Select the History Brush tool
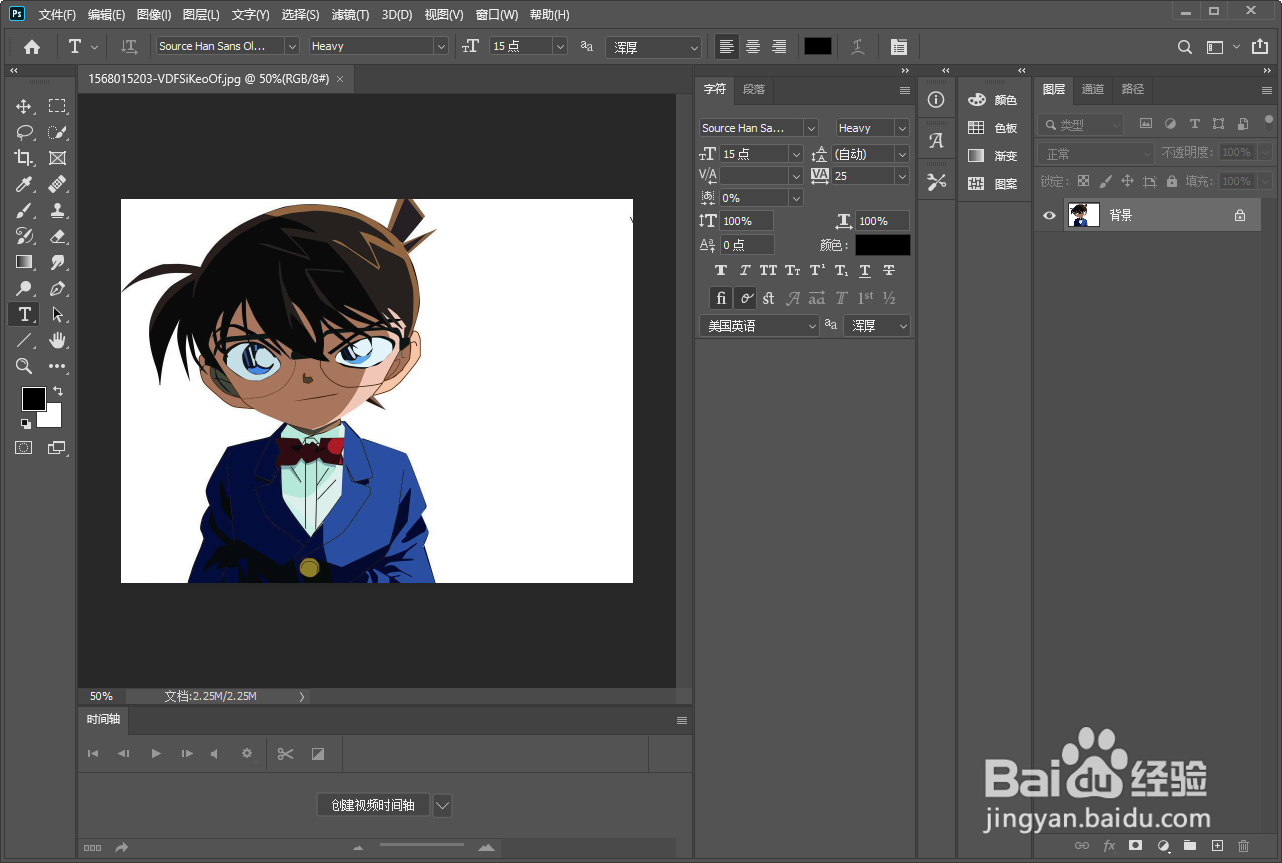The height and width of the screenshot is (863, 1282). pyautogui.click(x=24, y=236)
